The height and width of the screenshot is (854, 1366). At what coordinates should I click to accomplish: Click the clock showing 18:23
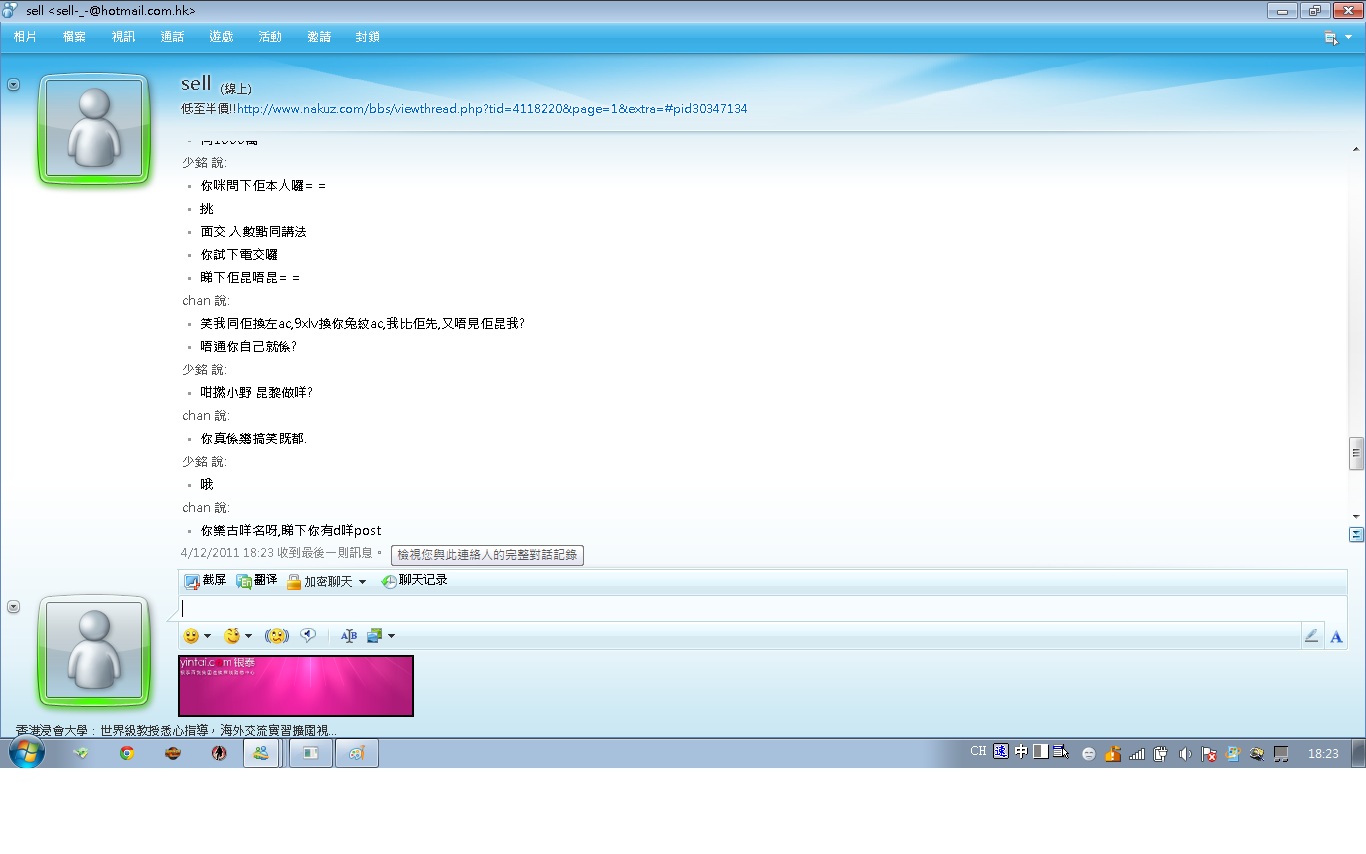[x=1323, y=754]
